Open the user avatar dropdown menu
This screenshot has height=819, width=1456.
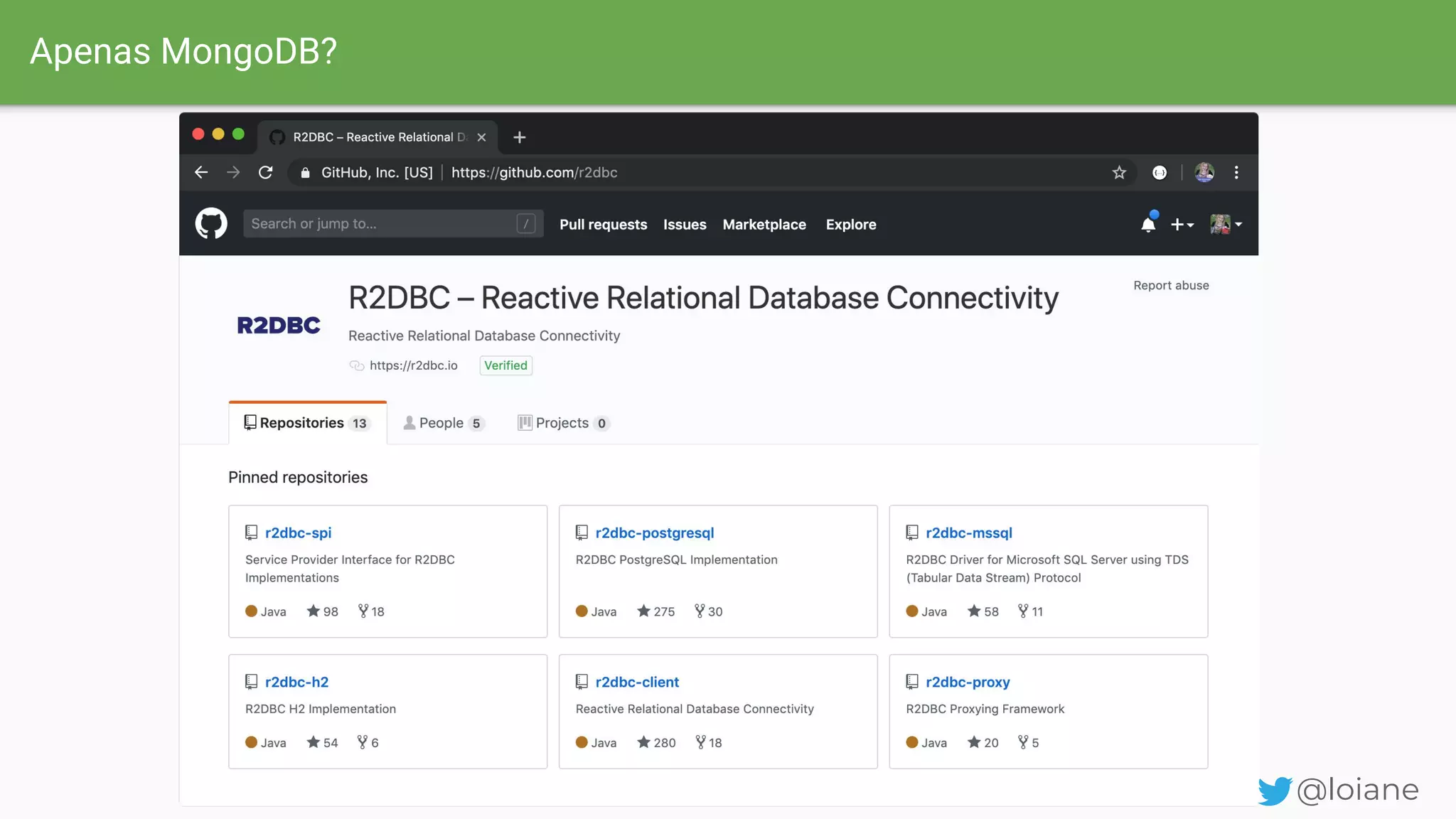point(1226,225)
